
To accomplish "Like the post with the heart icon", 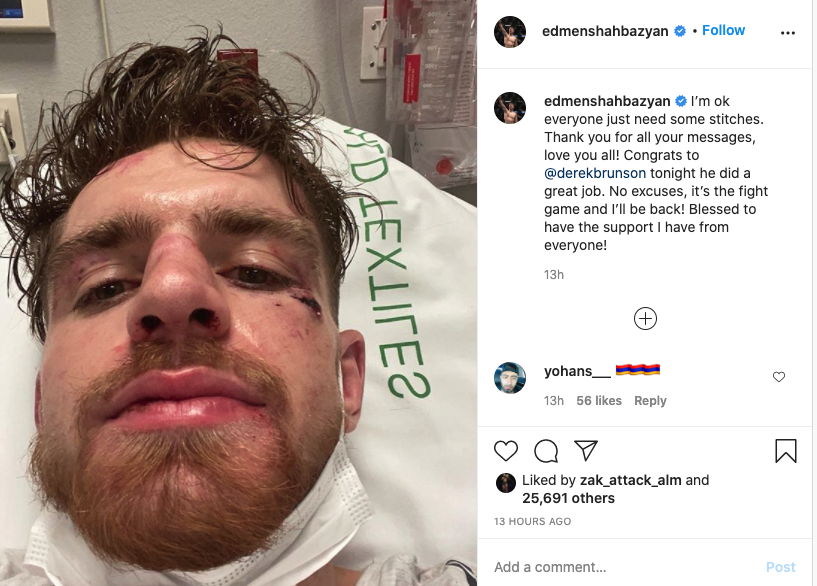I will (505, 451).
